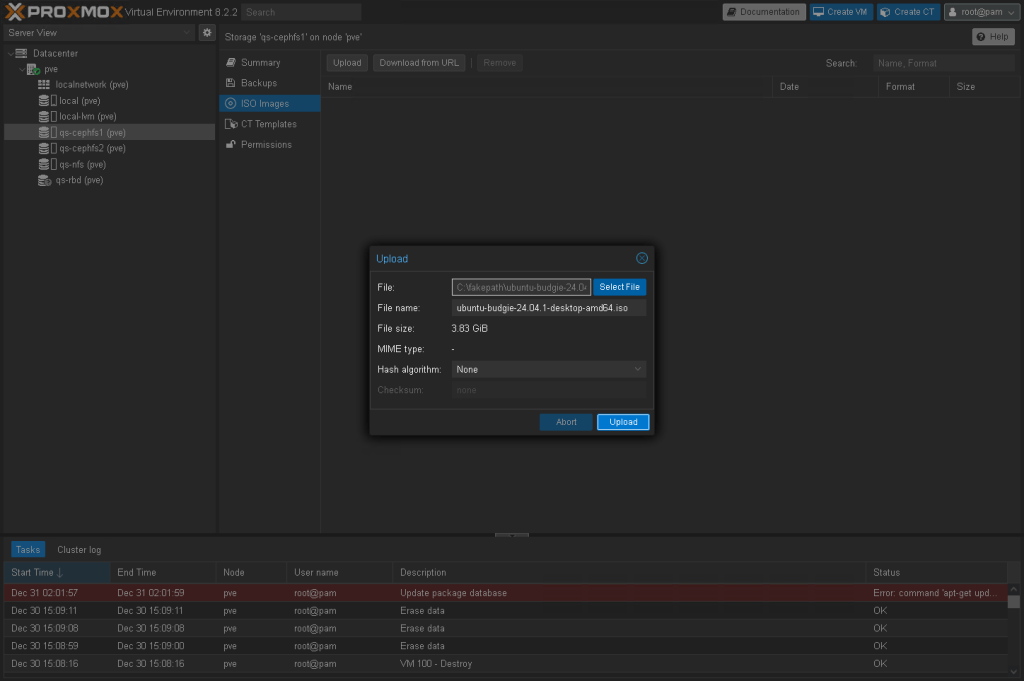The image size is (1024, 681).
Task: Edit the File name input field
Action: pos(548,308)
